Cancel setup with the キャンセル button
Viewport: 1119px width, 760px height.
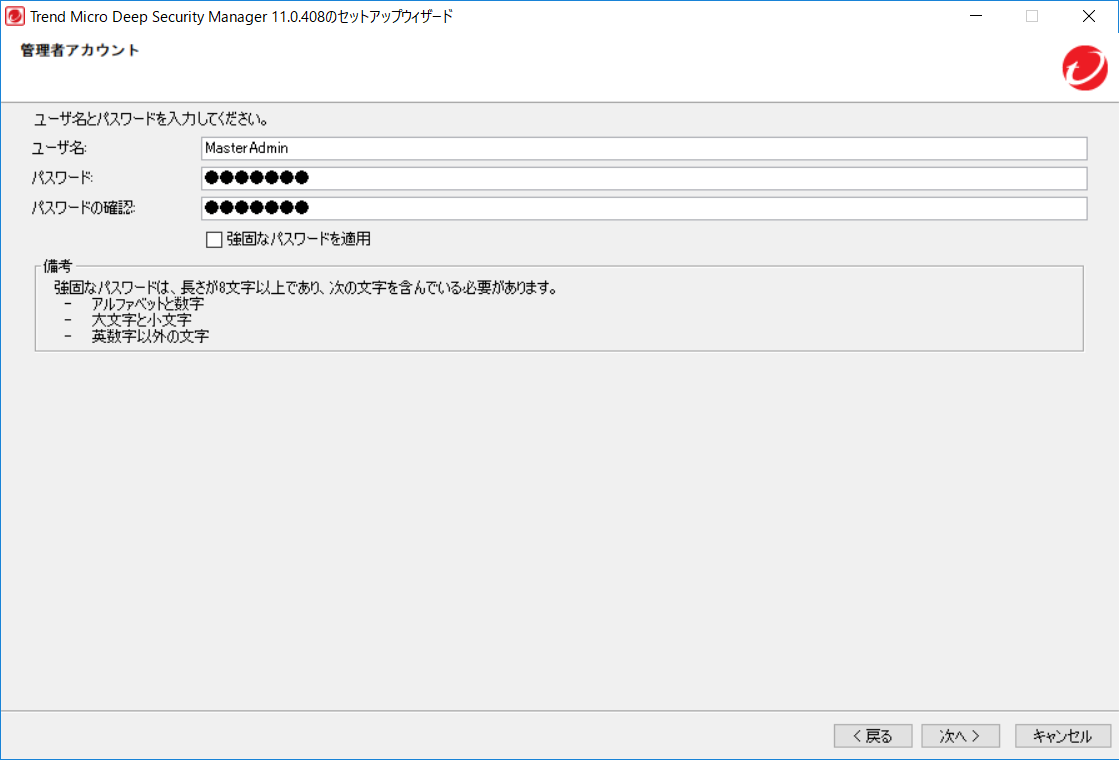point(1063,736)
